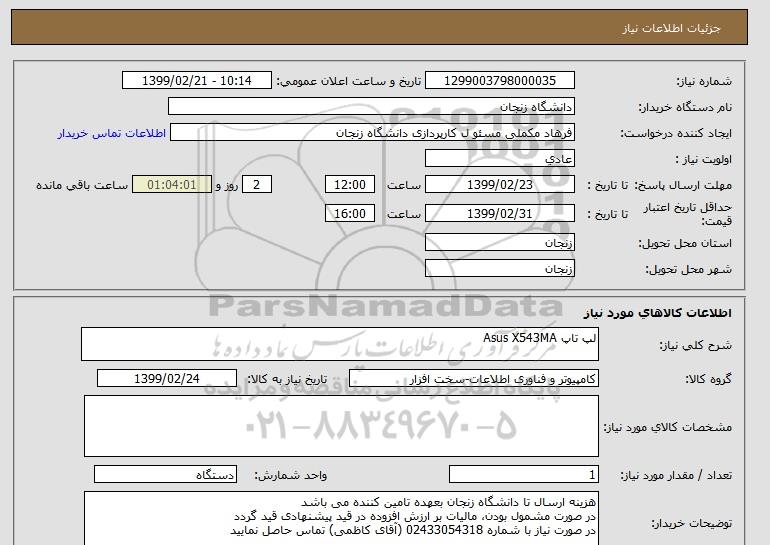
Task: Click the response deadline time field 12:00
Action: pos(350,185)
